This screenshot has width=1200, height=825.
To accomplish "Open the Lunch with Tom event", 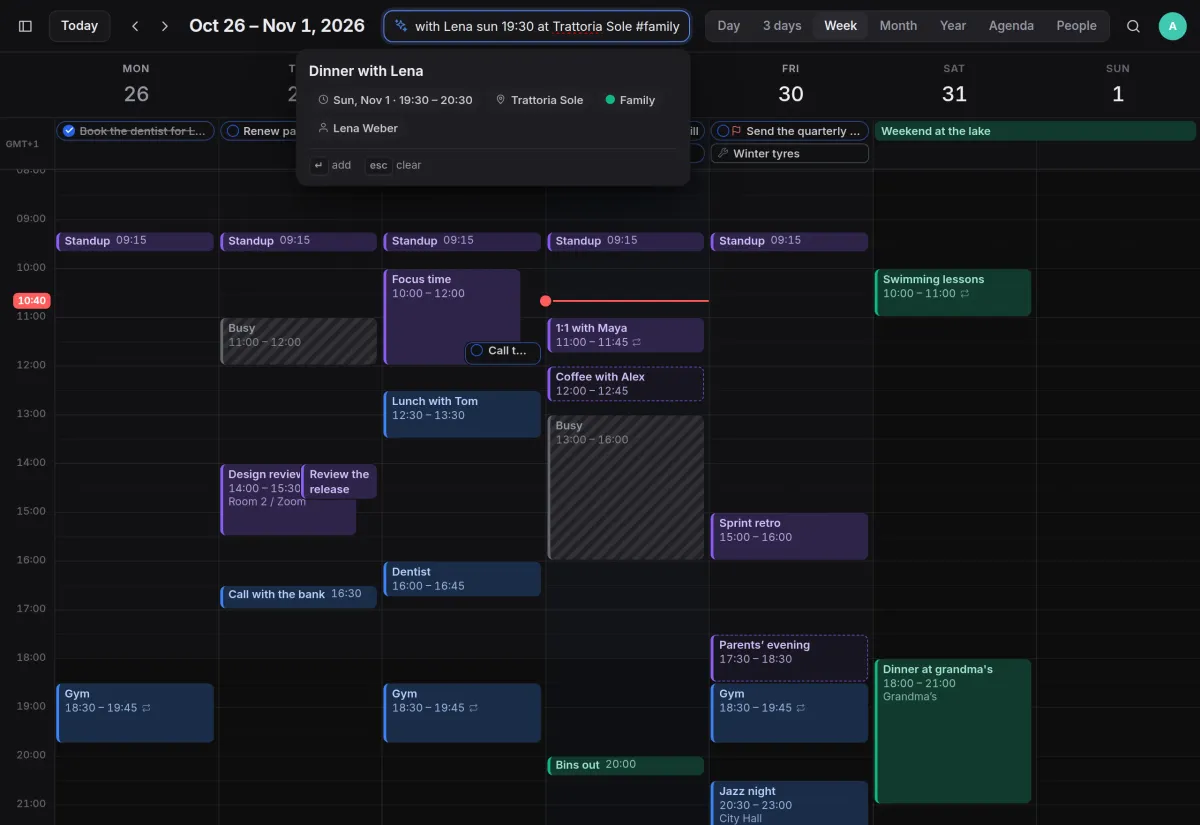I will pos(462,414).
